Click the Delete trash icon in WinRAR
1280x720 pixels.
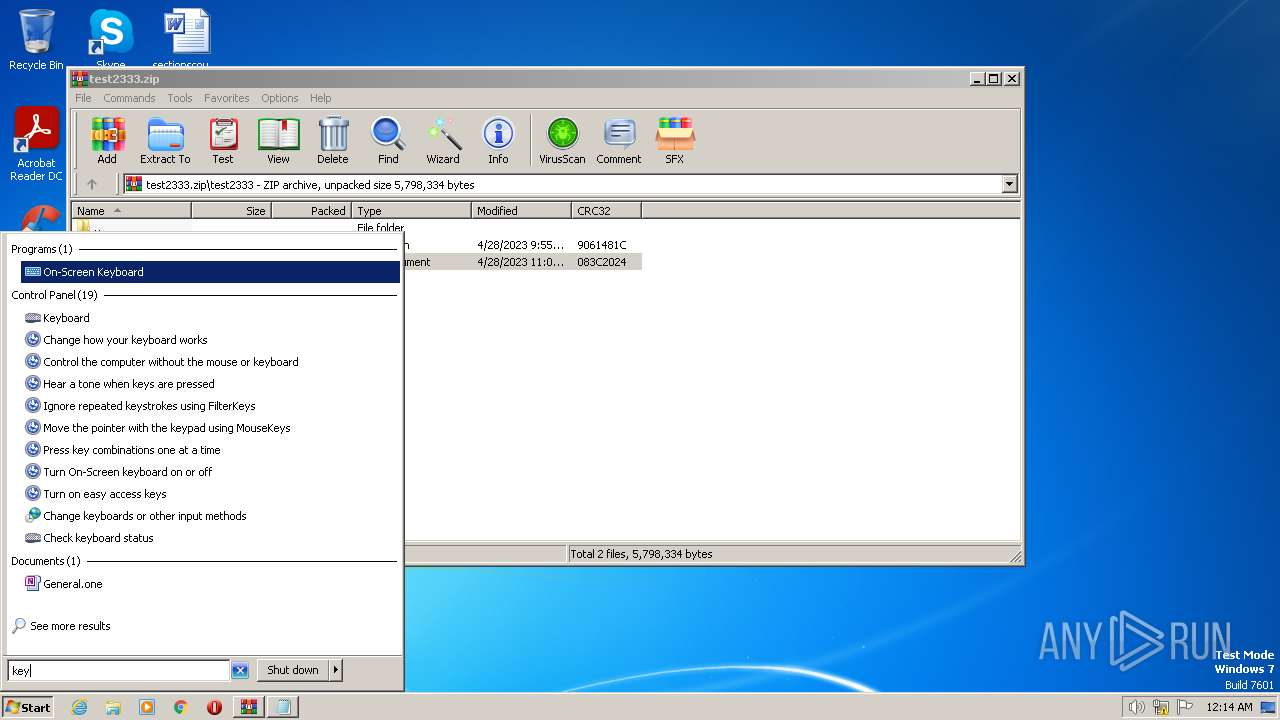pos(333,141)
